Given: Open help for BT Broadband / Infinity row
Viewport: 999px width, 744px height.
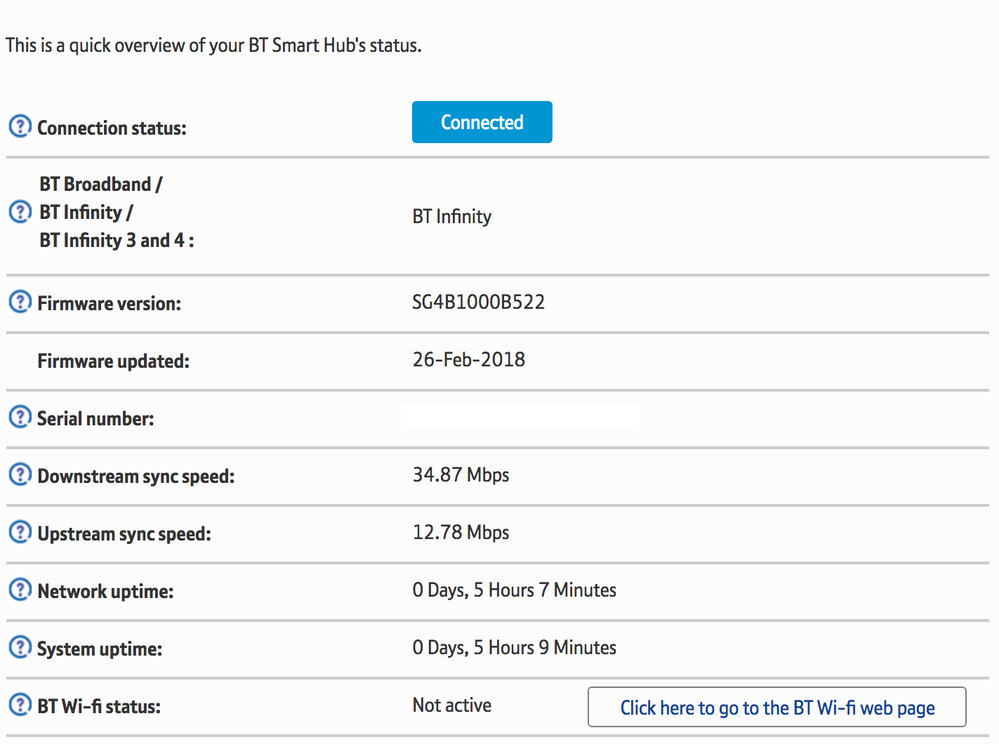Looking at the screenshot, I should (x=20, y=212).
